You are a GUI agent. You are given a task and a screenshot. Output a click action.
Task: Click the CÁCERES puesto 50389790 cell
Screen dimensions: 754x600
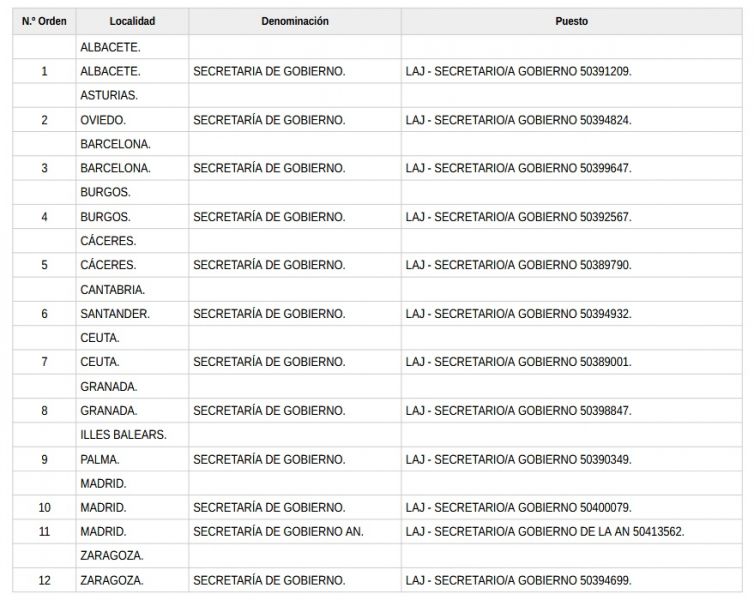(518, 265)
